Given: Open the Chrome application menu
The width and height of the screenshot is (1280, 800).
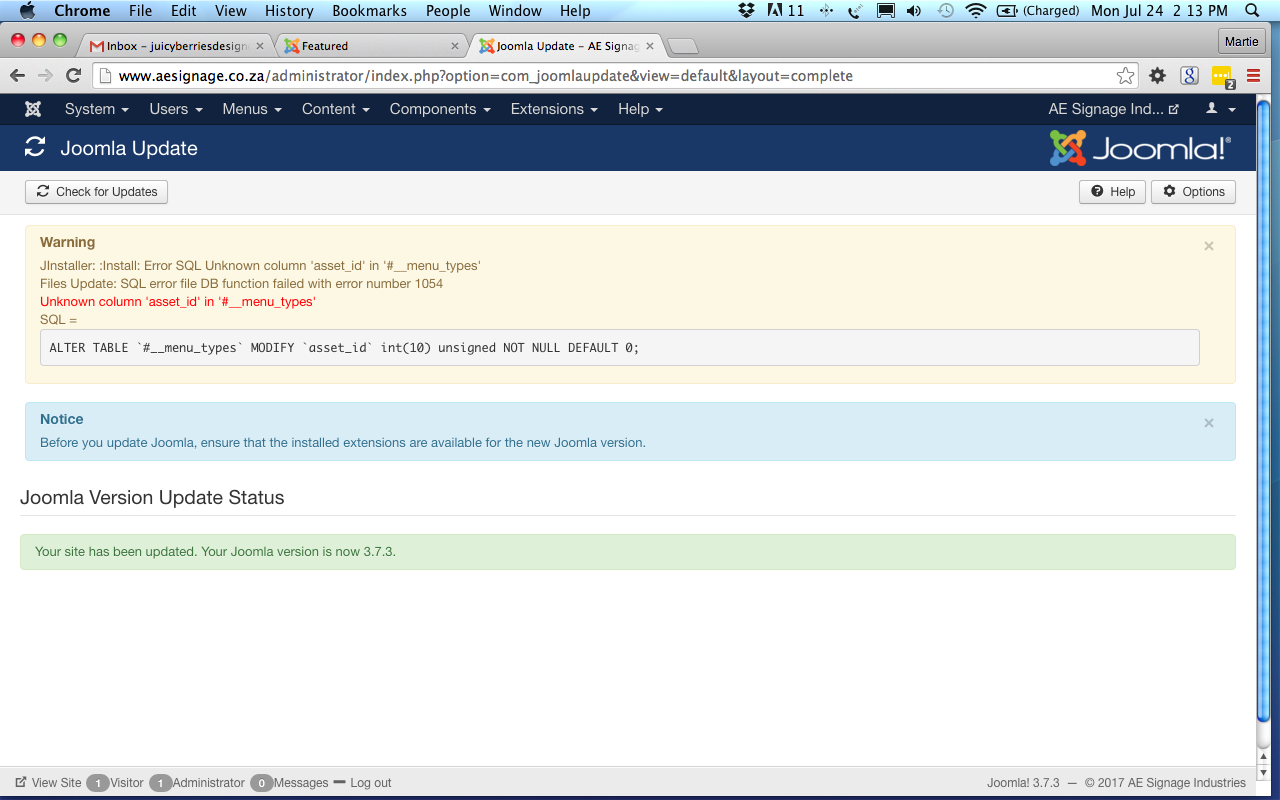Looking at the screenshot, I should tap(82, 11).
